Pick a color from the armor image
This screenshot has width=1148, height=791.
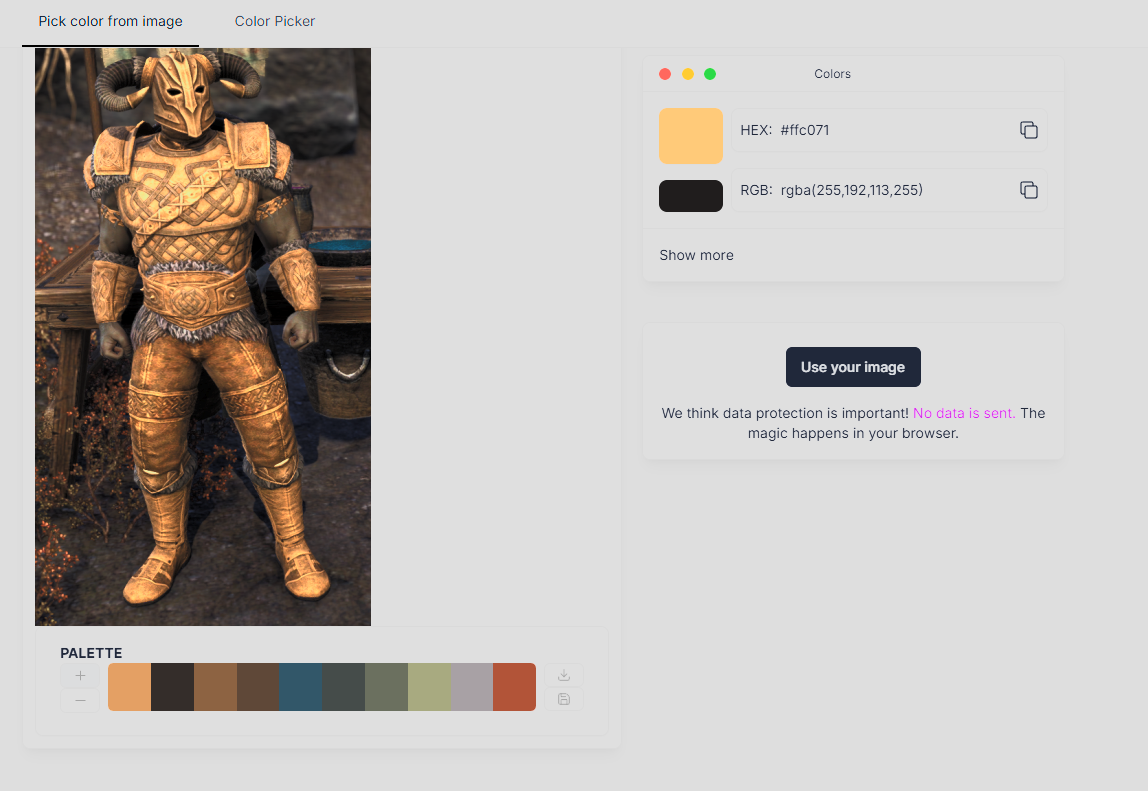tap(203, 337)
